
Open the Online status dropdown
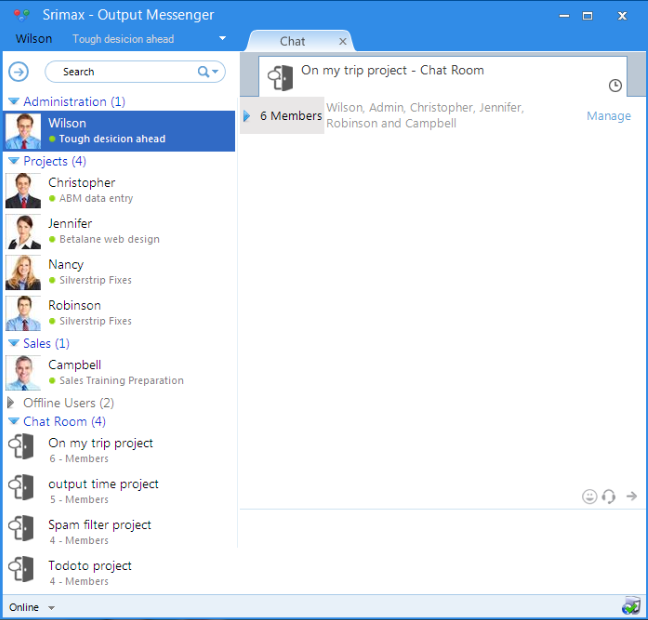[51, 608]
